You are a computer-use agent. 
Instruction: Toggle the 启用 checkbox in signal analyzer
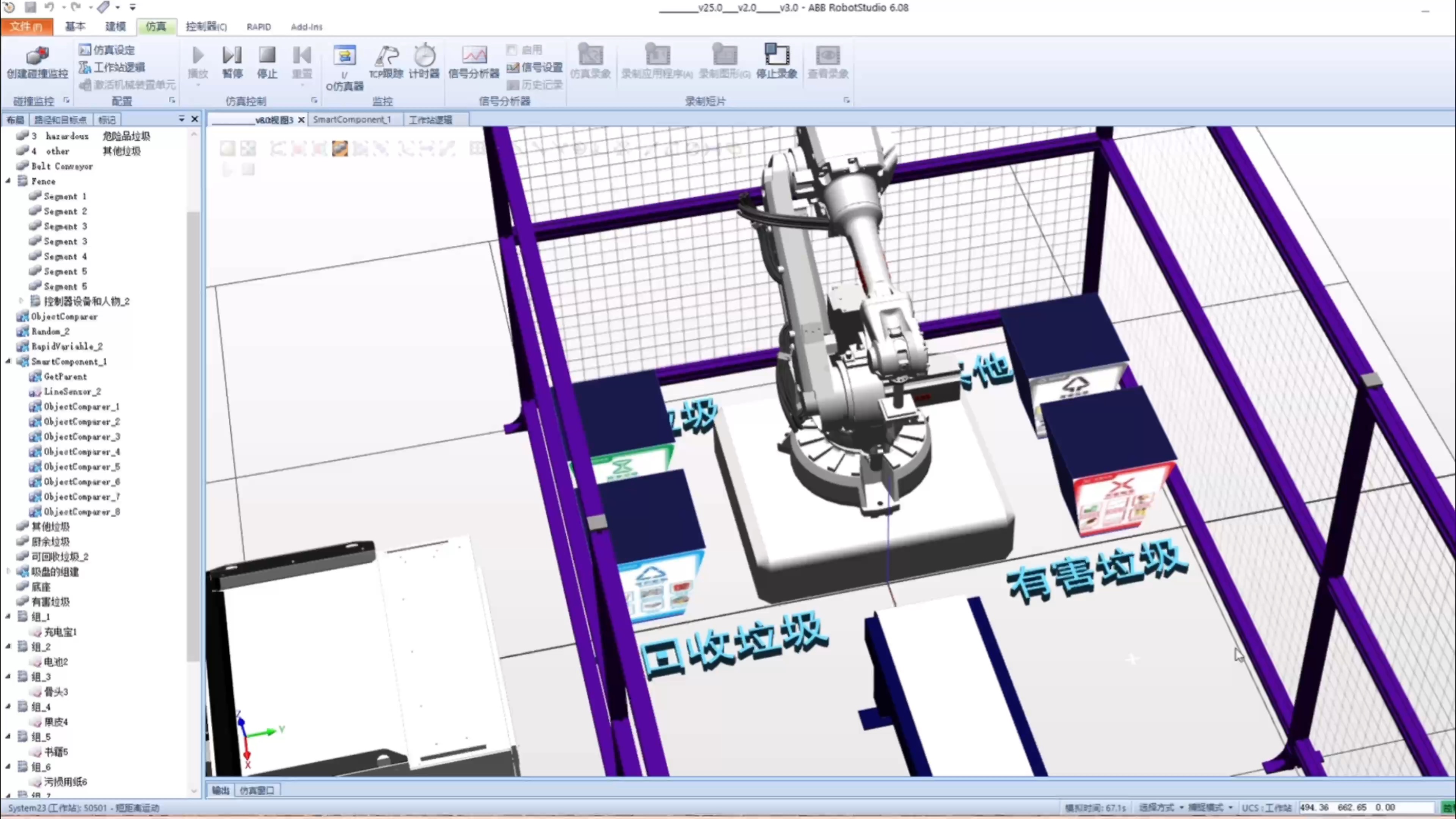pyautogui.click(x=511, y=50)
